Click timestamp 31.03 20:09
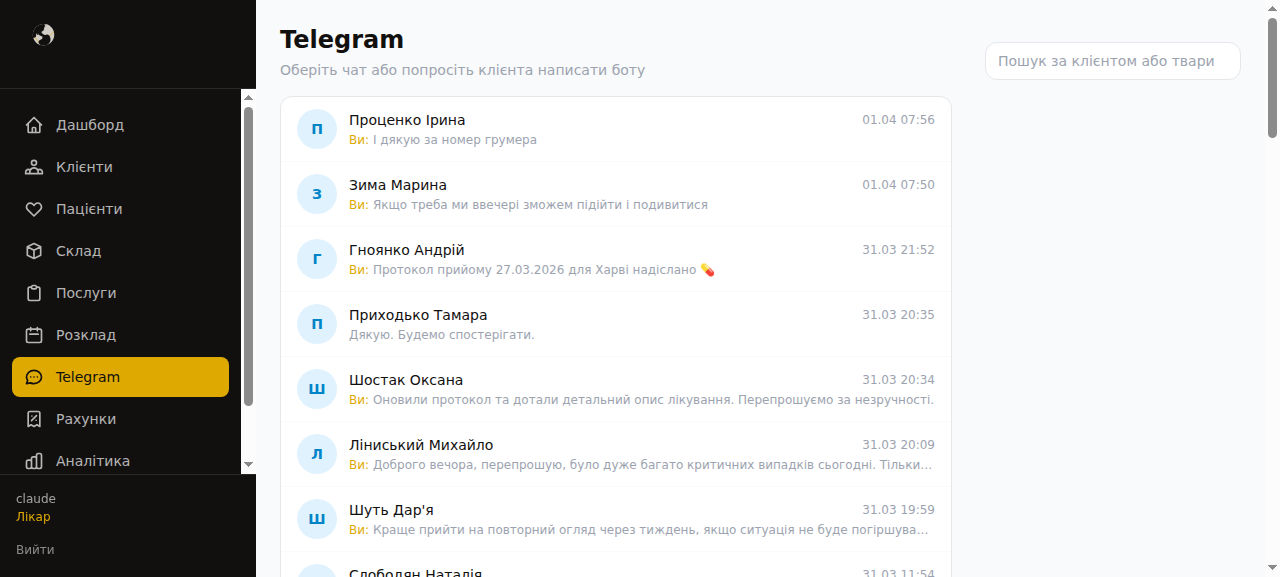1280x577 pixels. [x=899, y=445]
